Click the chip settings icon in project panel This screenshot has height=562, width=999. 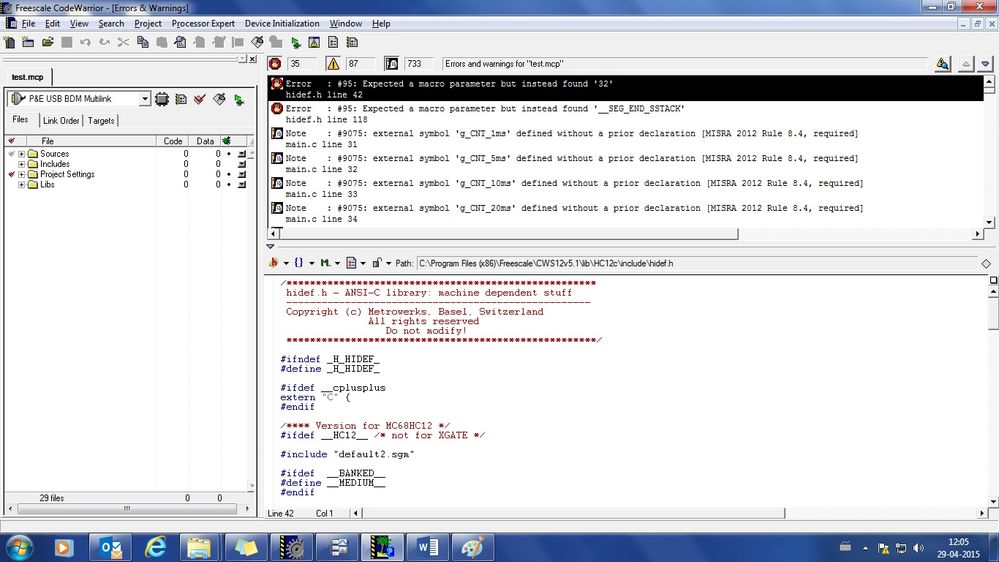162,99
